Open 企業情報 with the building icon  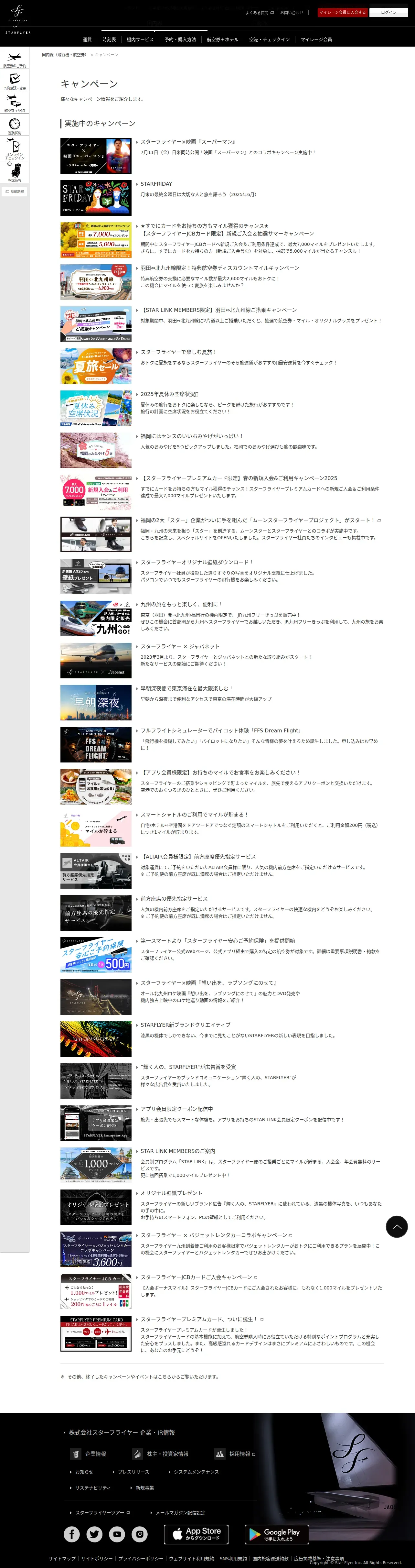89,1454
